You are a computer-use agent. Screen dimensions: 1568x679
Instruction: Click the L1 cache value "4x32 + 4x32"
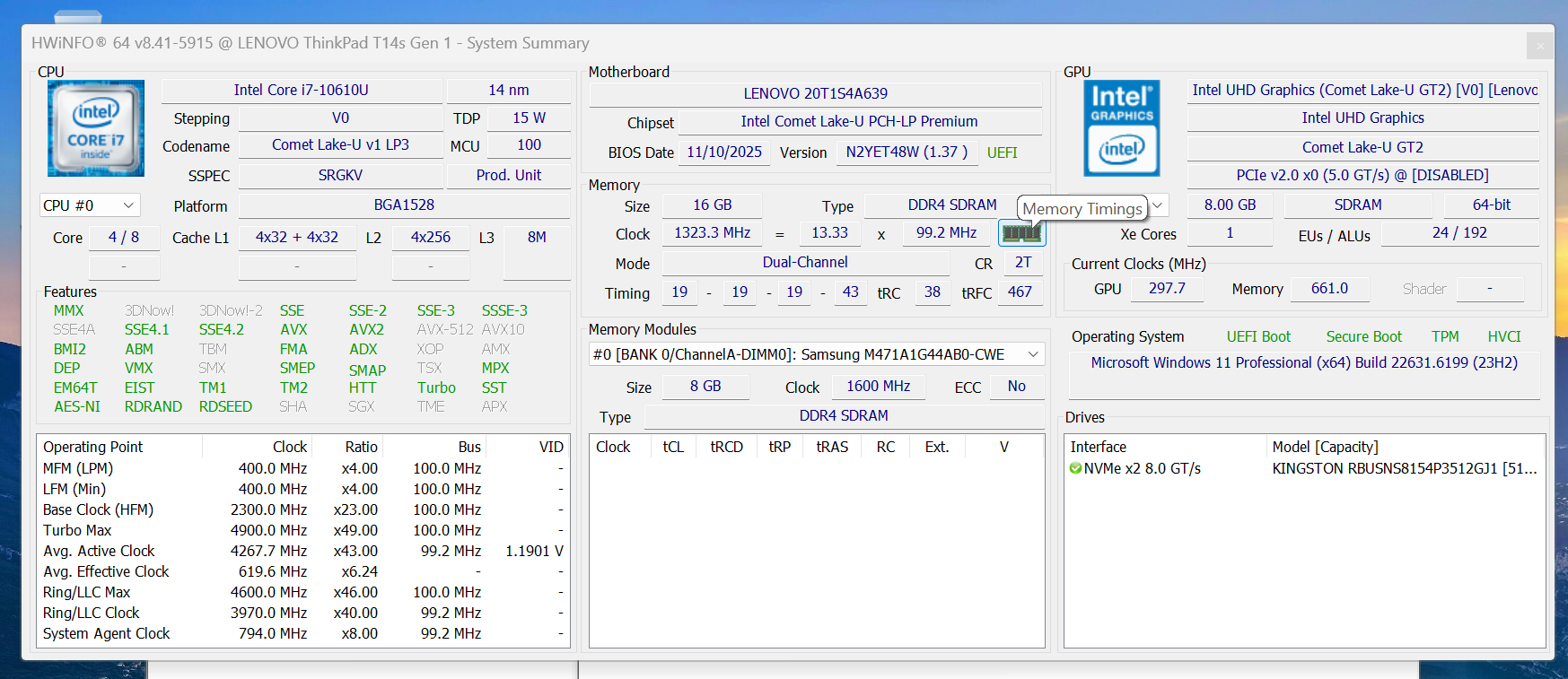297,237
